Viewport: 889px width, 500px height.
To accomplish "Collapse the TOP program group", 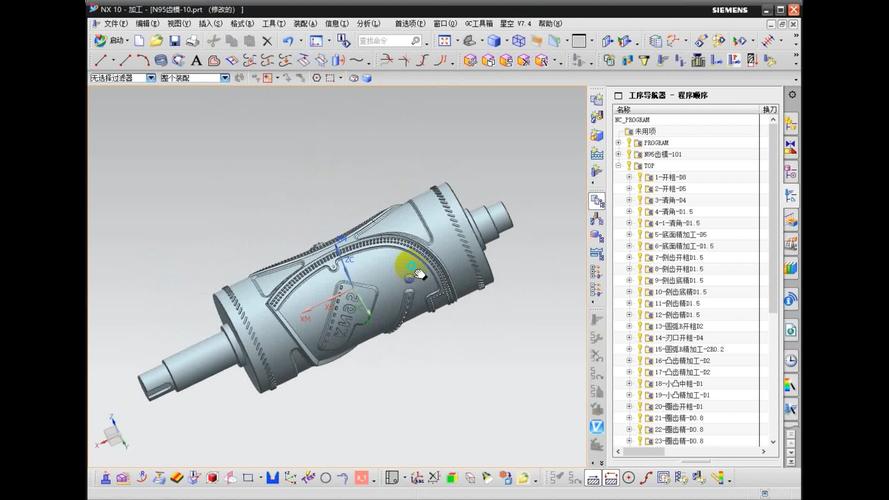I will [x=619, y=166].
